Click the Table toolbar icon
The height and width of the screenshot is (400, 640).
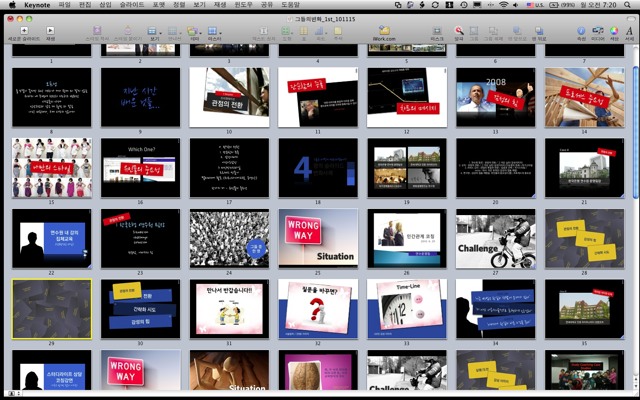304,31
